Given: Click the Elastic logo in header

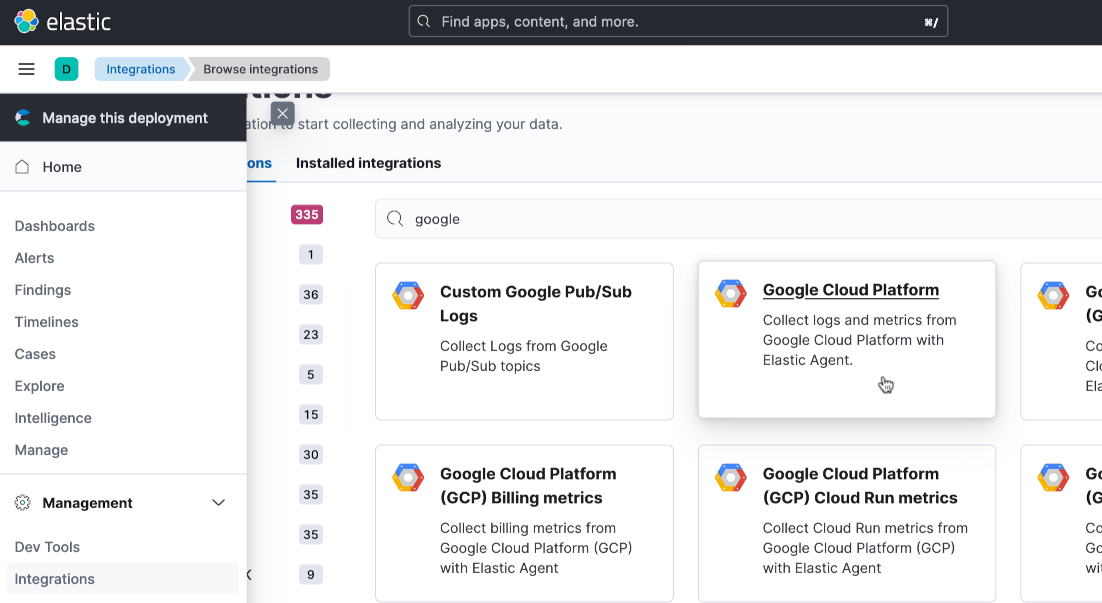Looking at the screenshot, I should [62, 21].
